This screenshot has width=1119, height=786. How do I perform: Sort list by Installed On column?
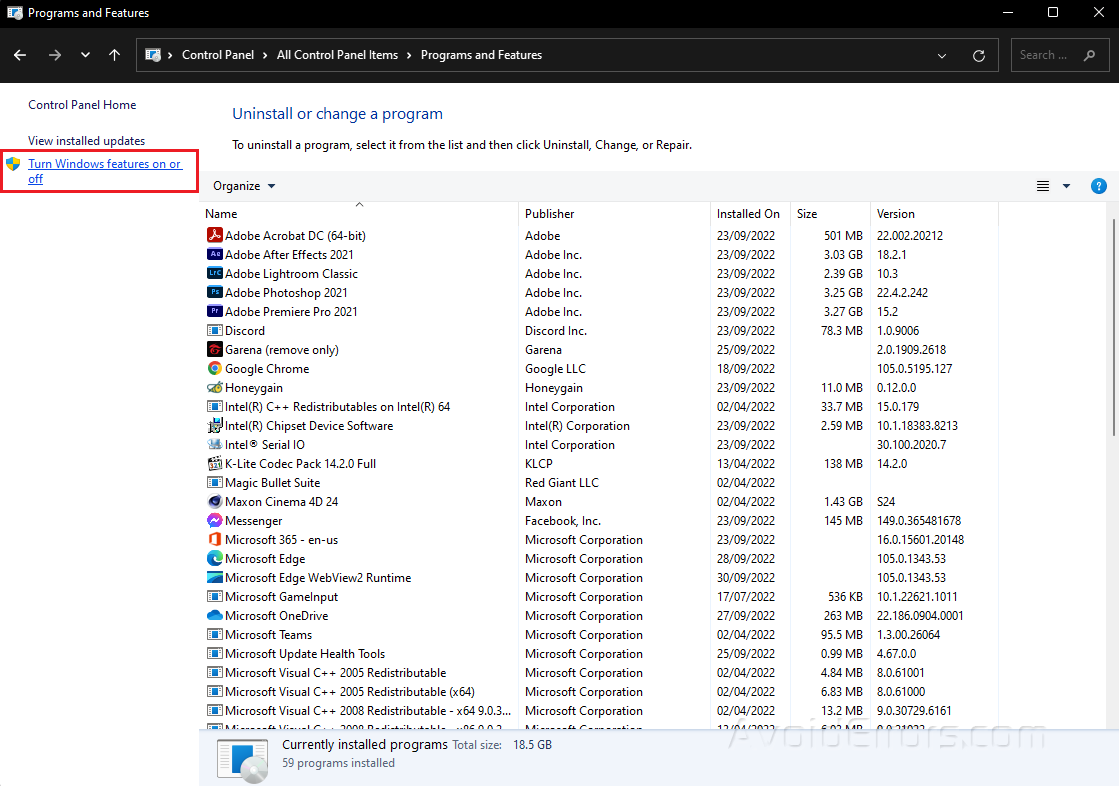(747, 214)
